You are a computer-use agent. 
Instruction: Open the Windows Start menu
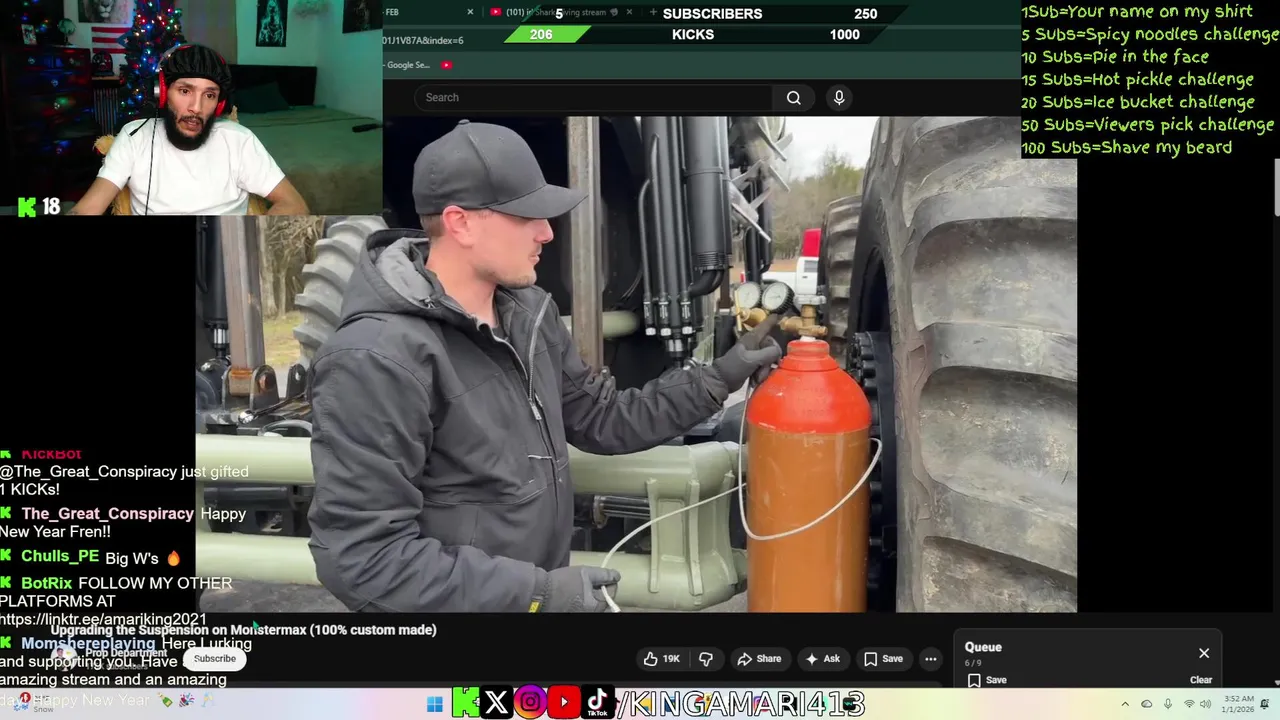tap(434, 704)
